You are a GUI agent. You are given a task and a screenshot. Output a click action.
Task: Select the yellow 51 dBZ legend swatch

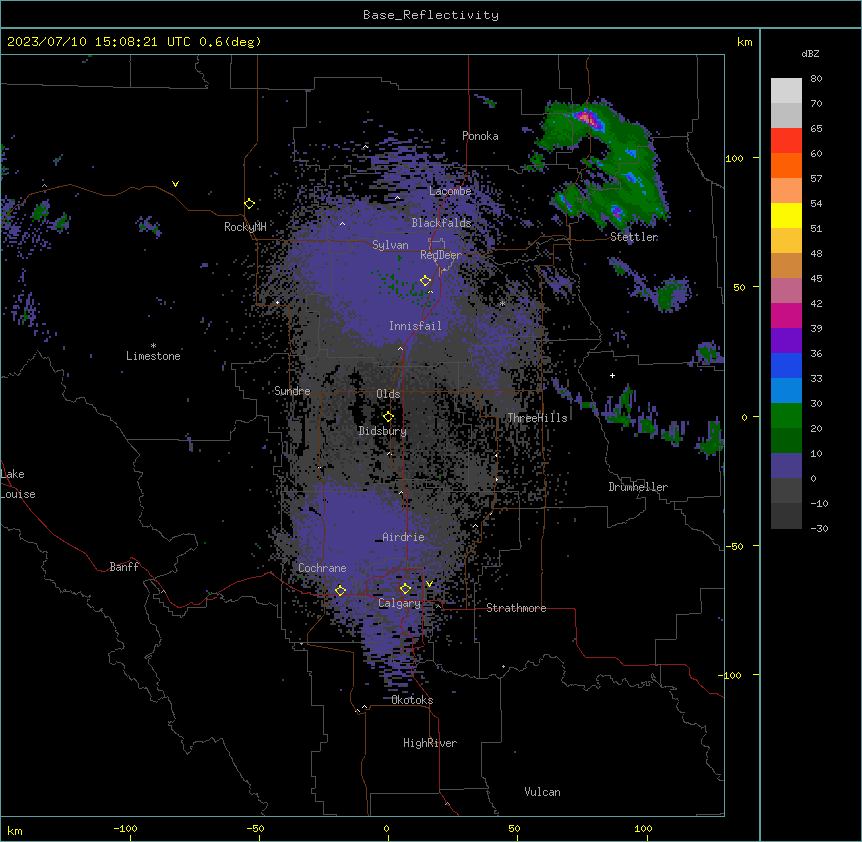[x=786, y=215]
